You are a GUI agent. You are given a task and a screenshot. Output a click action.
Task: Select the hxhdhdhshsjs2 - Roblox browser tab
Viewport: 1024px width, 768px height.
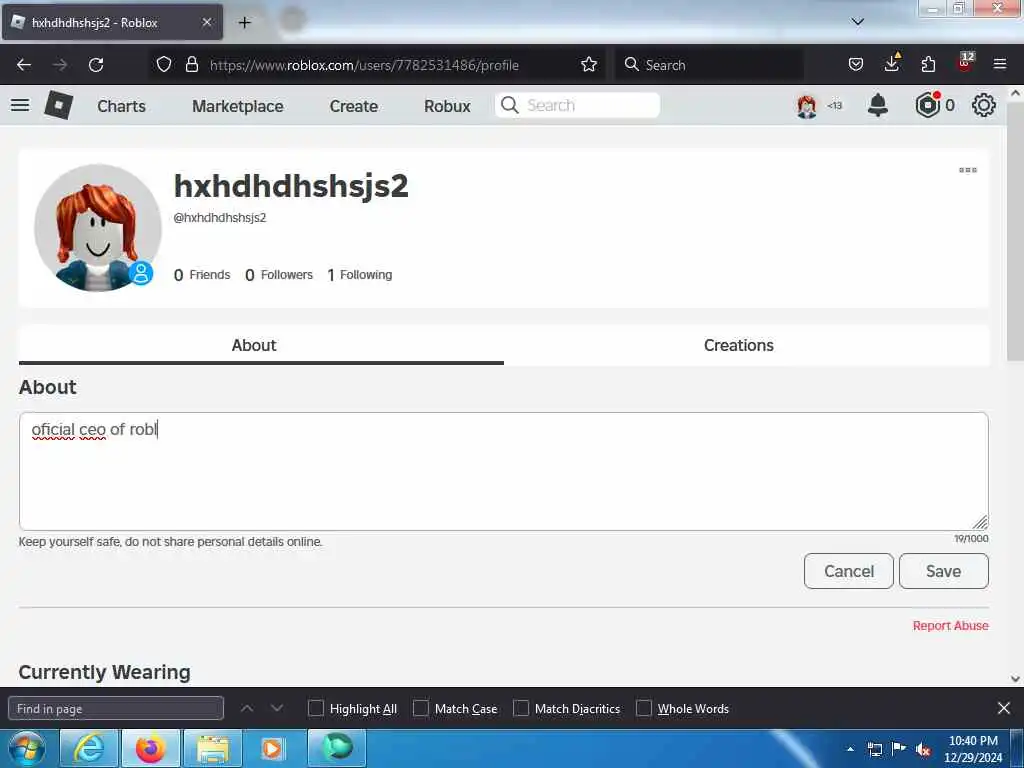coord(112,22)
